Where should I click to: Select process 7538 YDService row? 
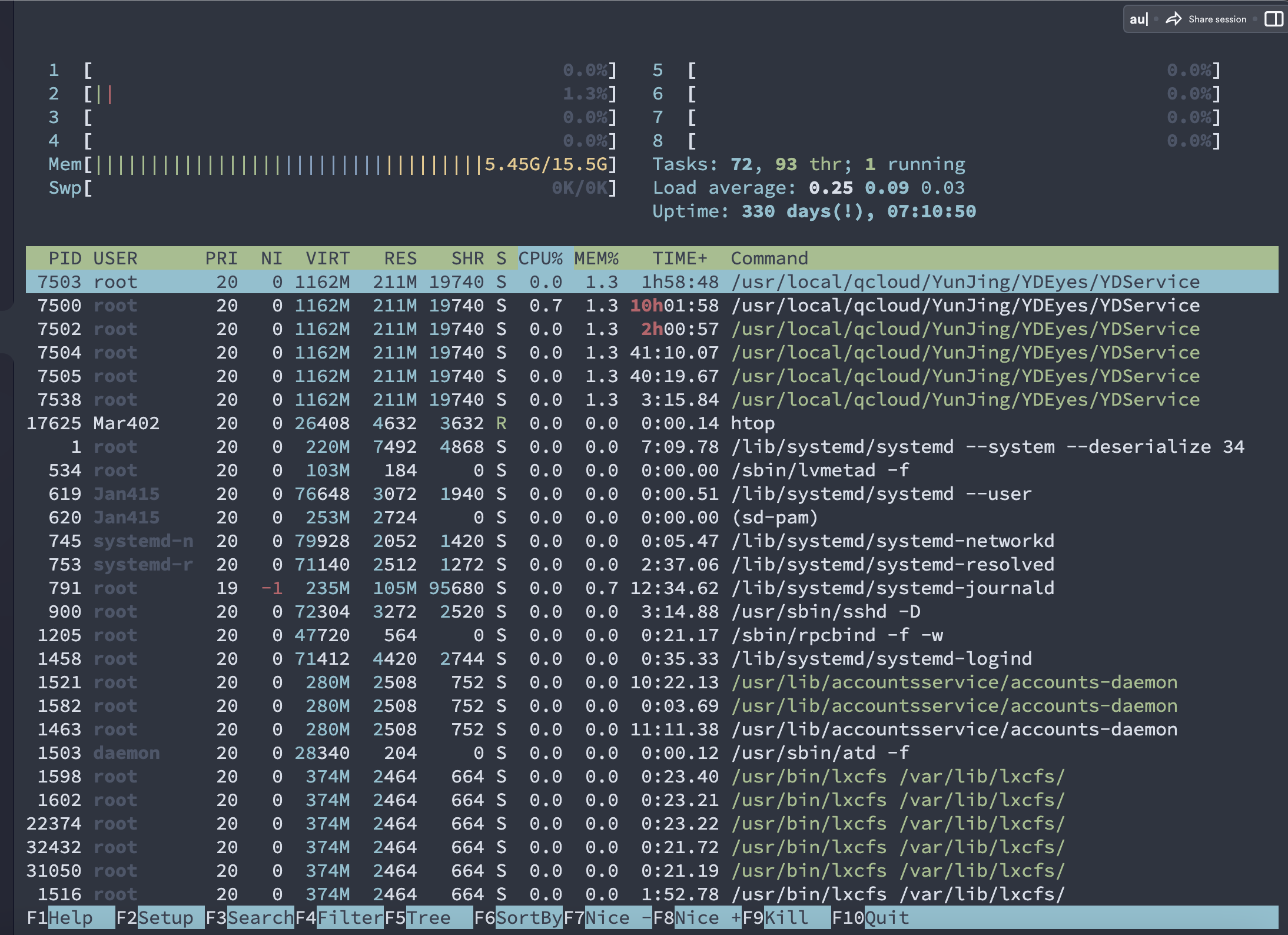[652, 399]
